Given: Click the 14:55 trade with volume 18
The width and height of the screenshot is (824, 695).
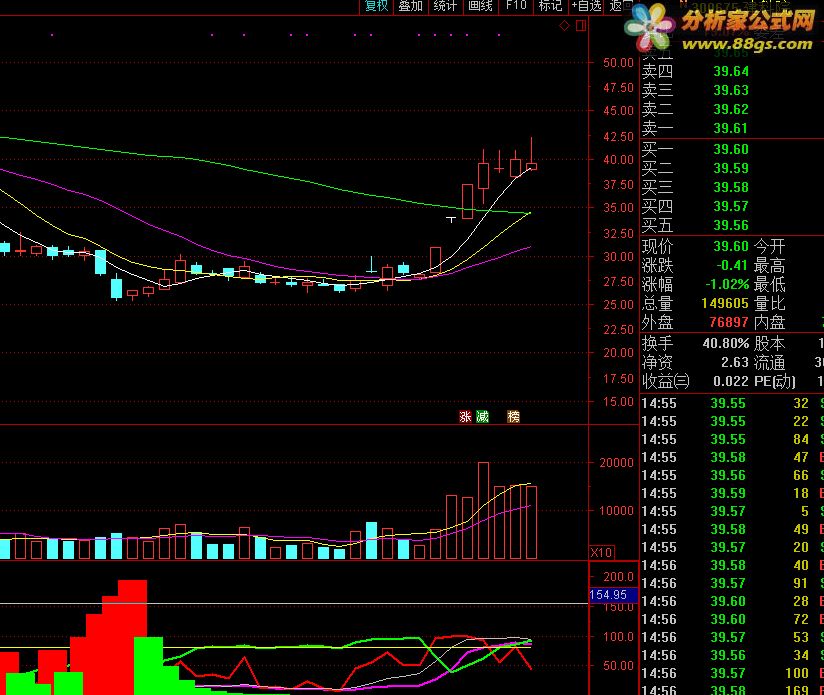Looking at the screenshot, I should point(732,493).
